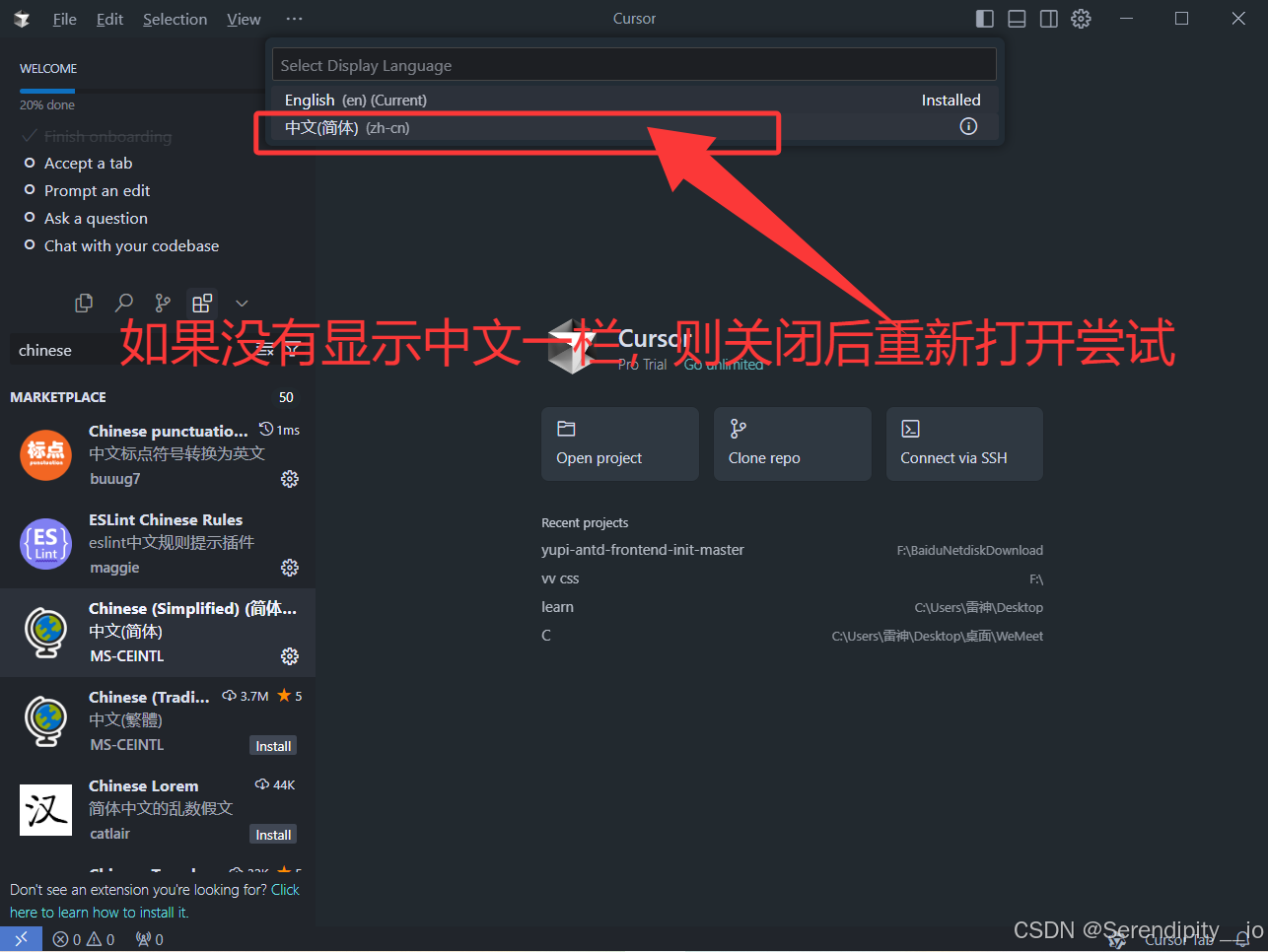
Task: Click the Clone repo button
Action: (793, 443)
